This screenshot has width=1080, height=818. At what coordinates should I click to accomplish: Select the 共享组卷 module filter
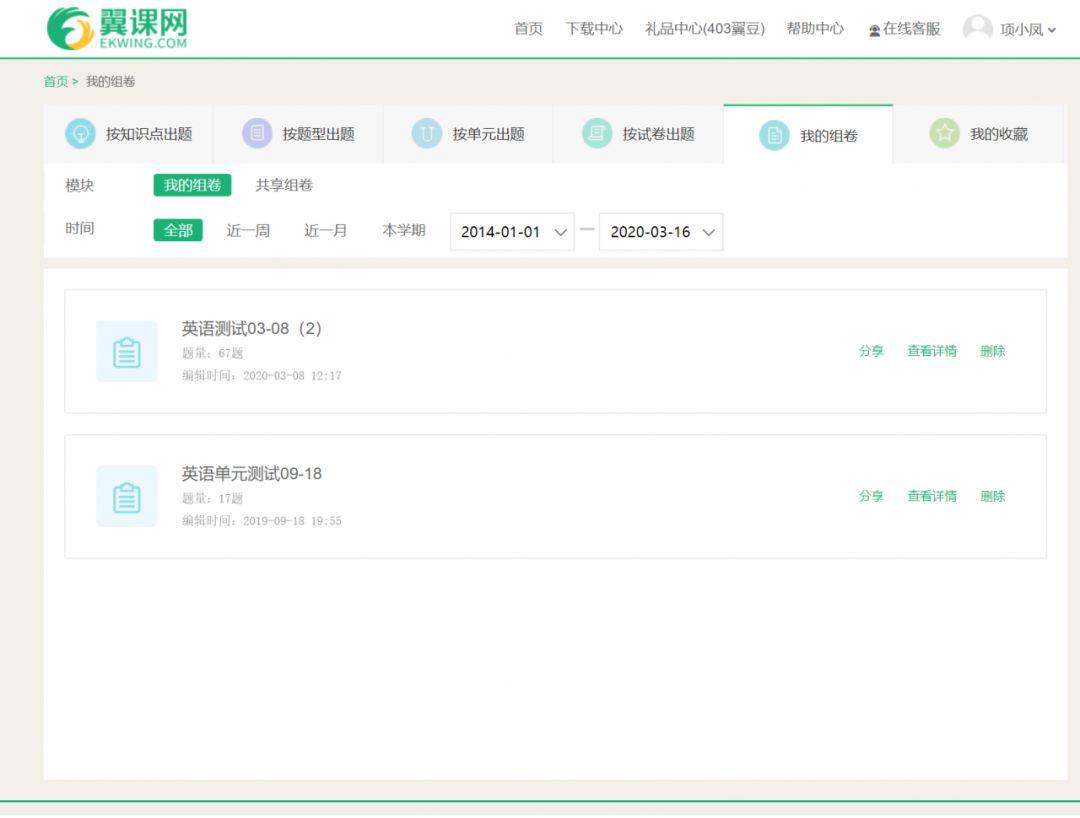(x=284, y=185)
